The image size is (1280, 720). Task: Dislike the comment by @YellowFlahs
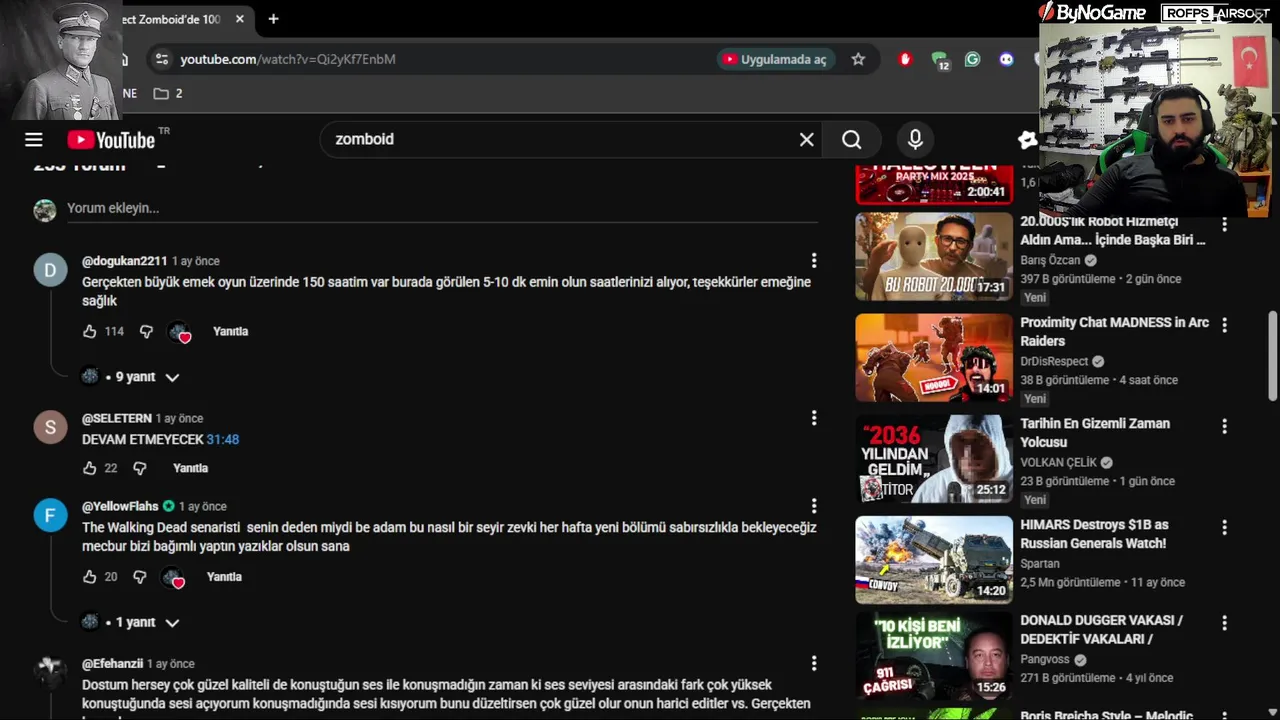point(140,577)
